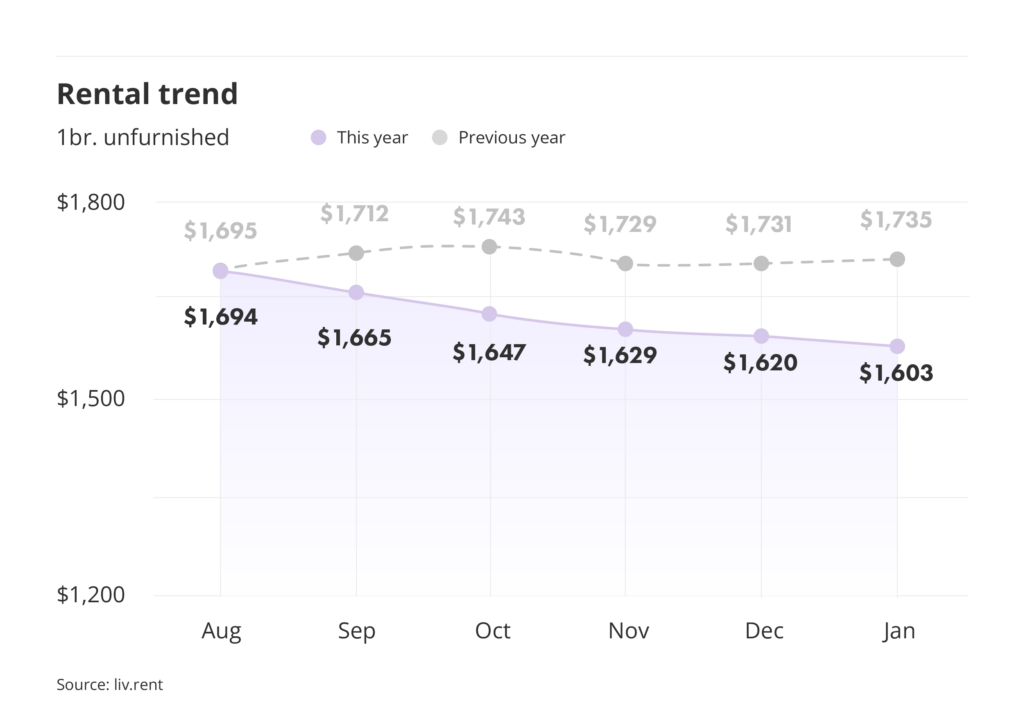This screenshot has height=717, width=1024.
Task: Click the gray 'Previous year' legend dot
Action: (440, 138)
